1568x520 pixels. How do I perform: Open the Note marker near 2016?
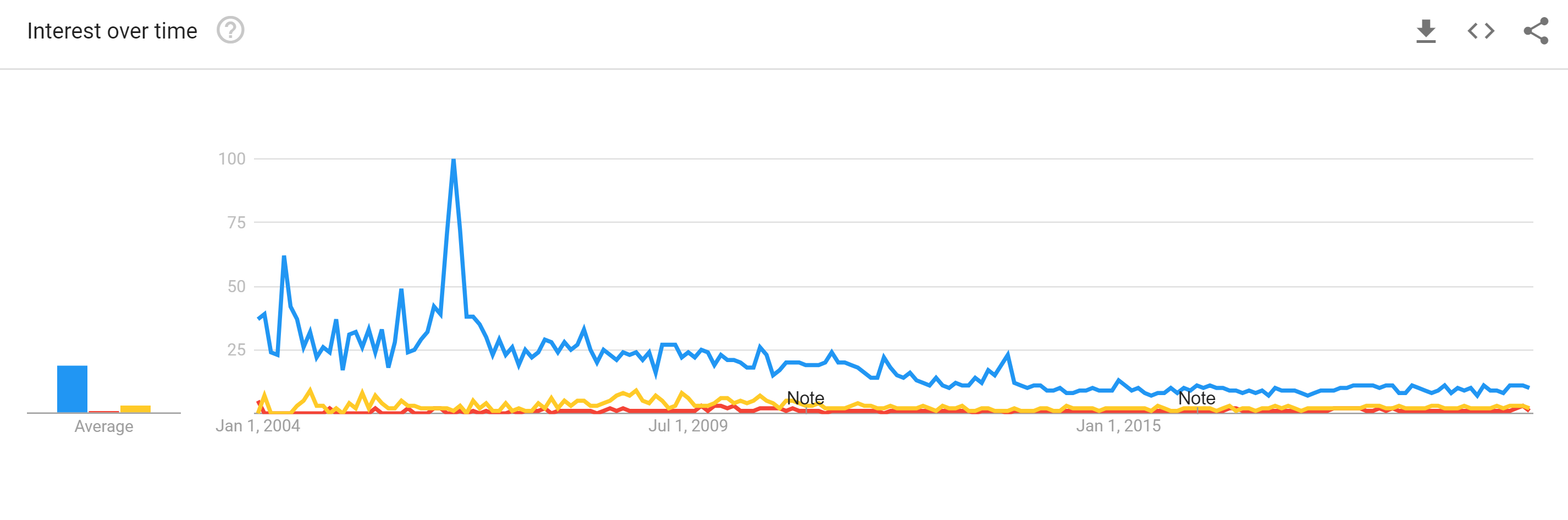coord(1197,398)
